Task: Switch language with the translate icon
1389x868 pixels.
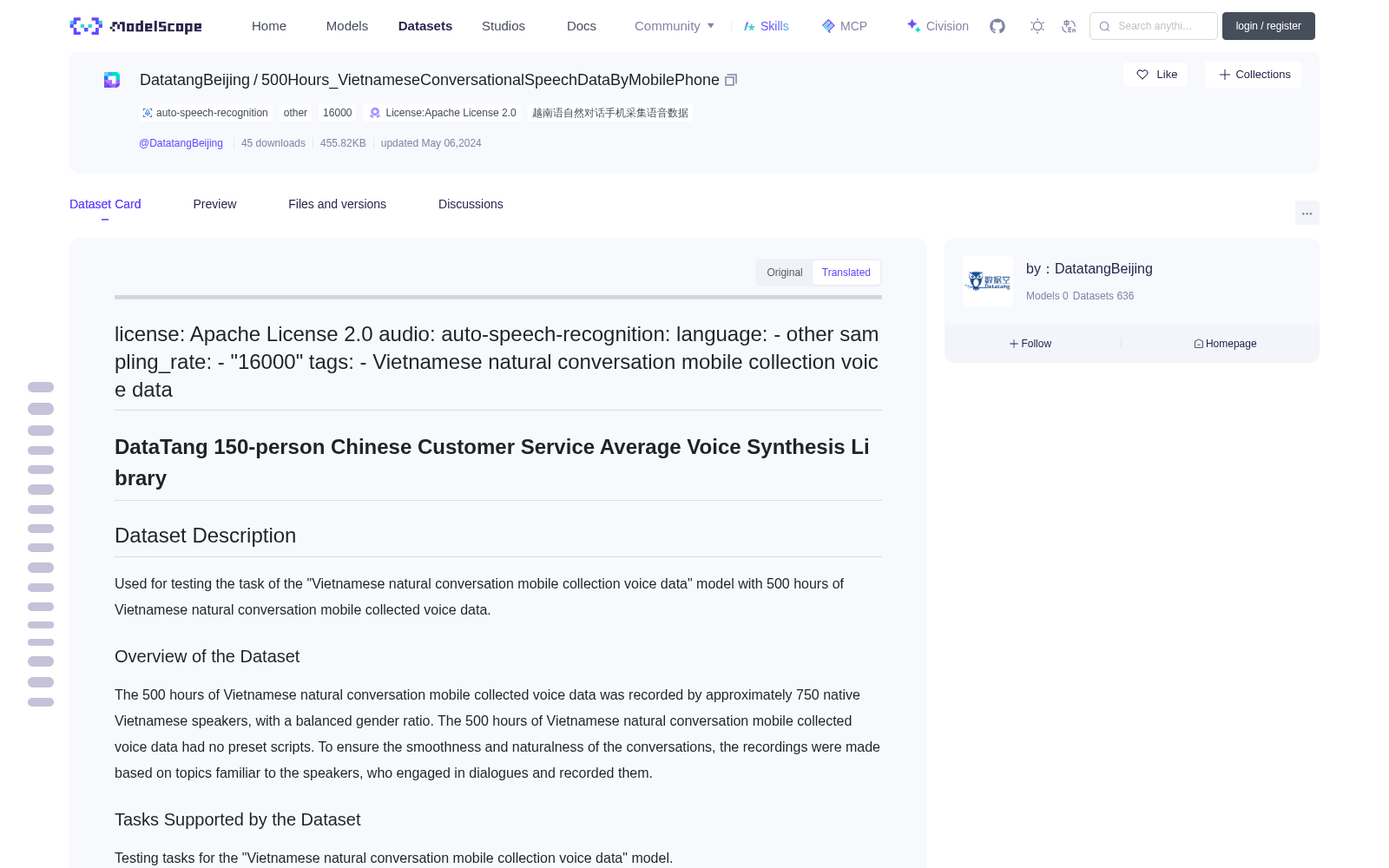Action: tap(1070, 26)
